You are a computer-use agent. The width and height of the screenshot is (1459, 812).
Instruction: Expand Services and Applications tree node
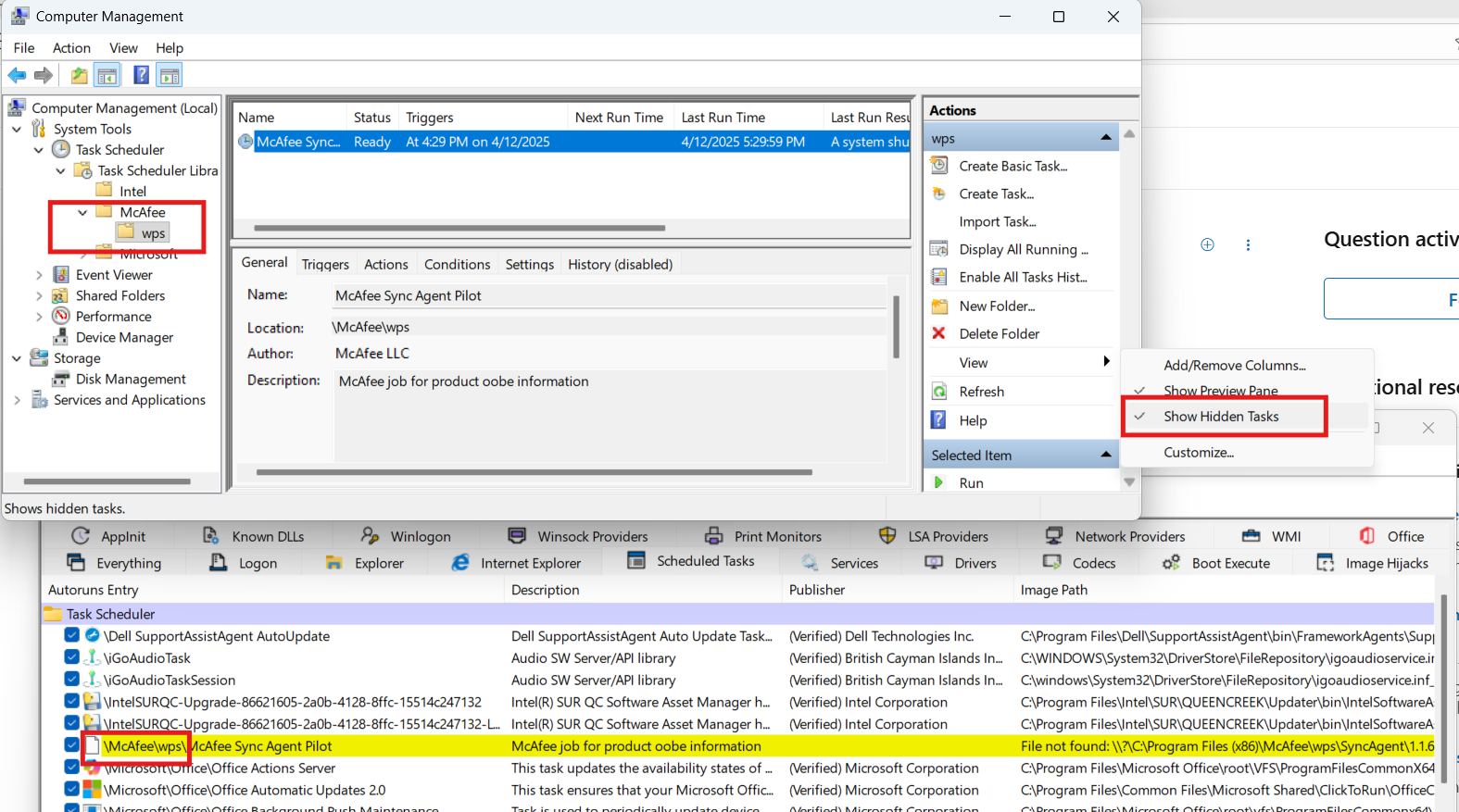17,400
